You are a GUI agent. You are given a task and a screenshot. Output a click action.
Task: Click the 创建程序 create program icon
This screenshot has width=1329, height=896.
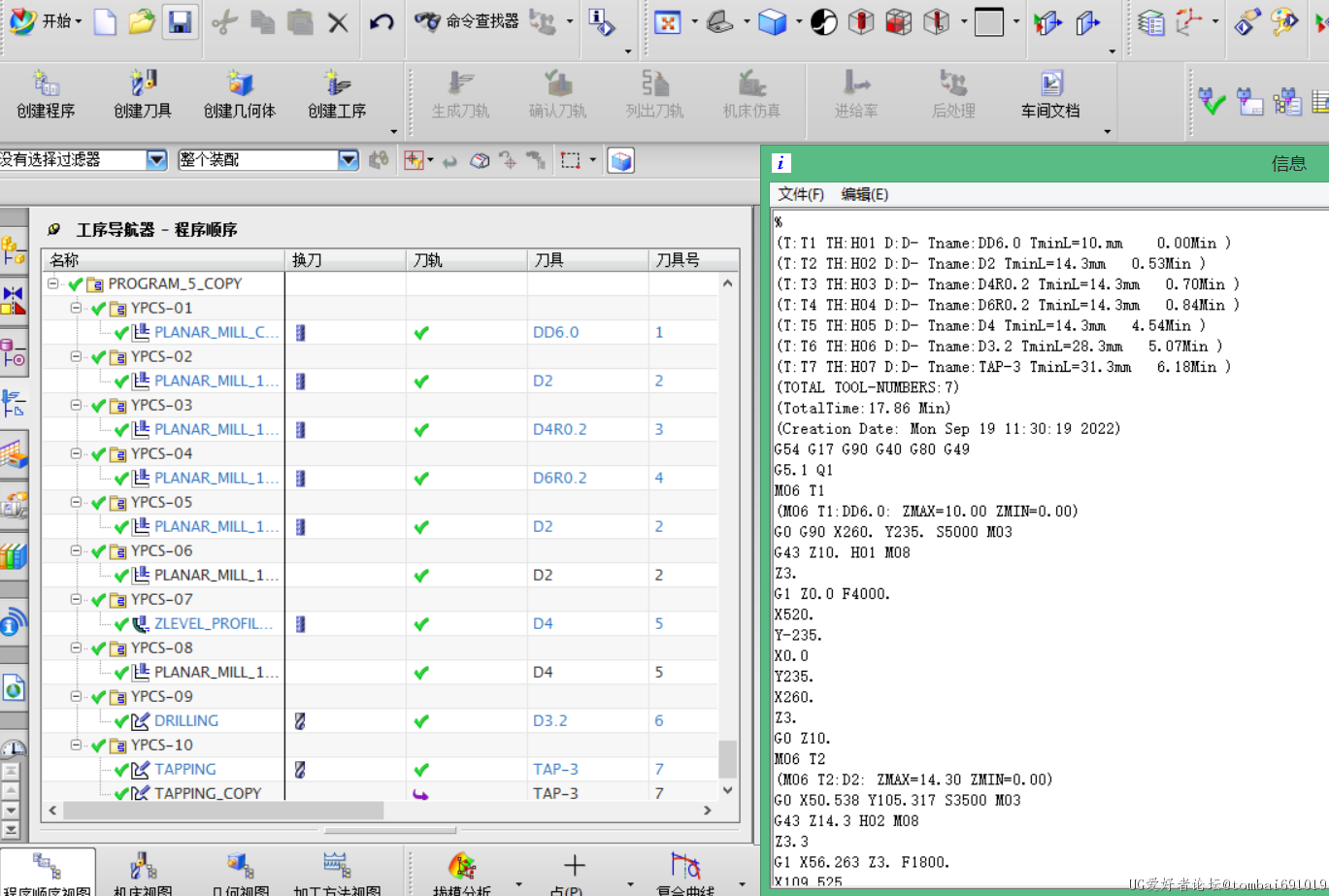tap(46, 94)
